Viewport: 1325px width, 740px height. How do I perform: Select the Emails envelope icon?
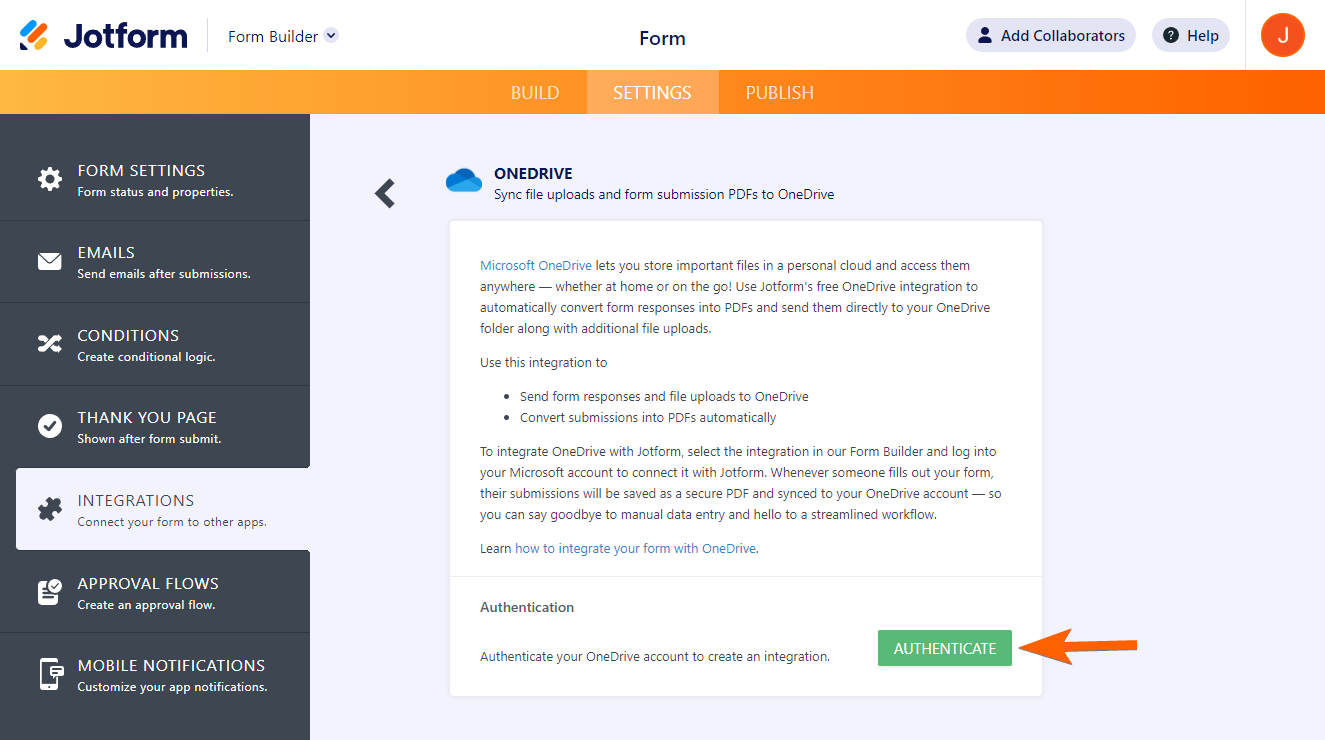[50, 262]
